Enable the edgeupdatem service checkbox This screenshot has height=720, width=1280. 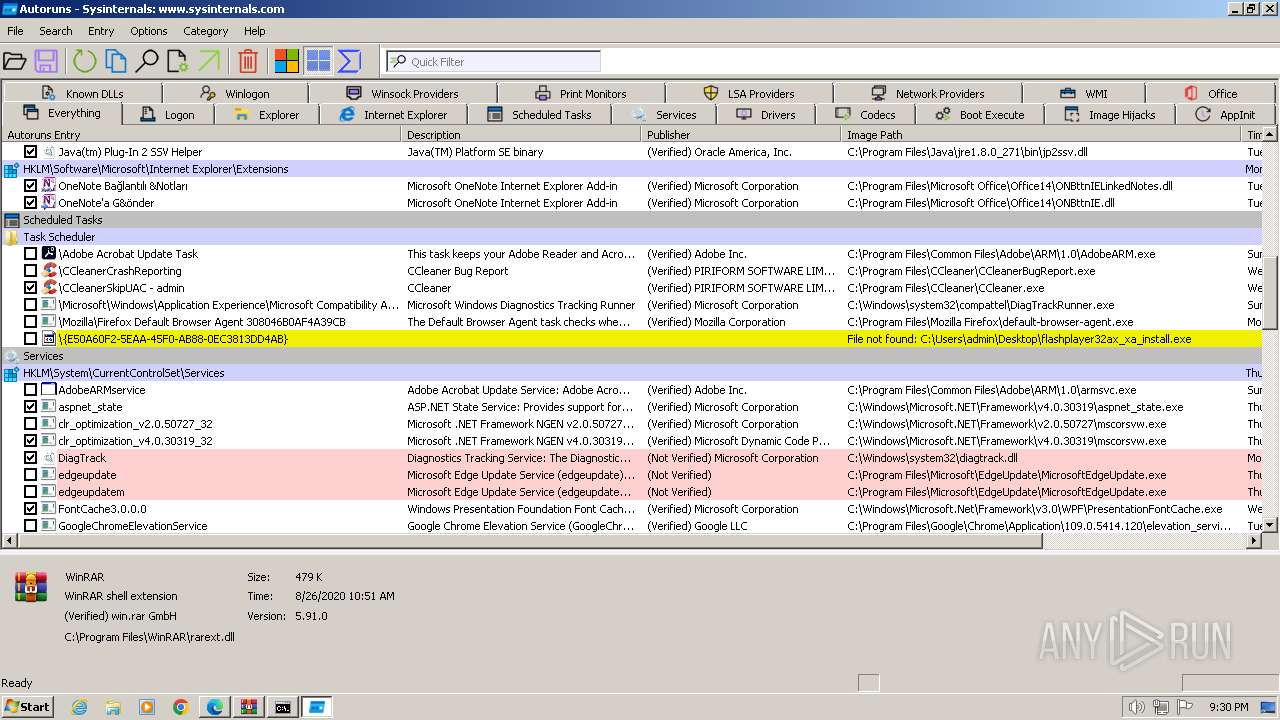pos(31,492)
